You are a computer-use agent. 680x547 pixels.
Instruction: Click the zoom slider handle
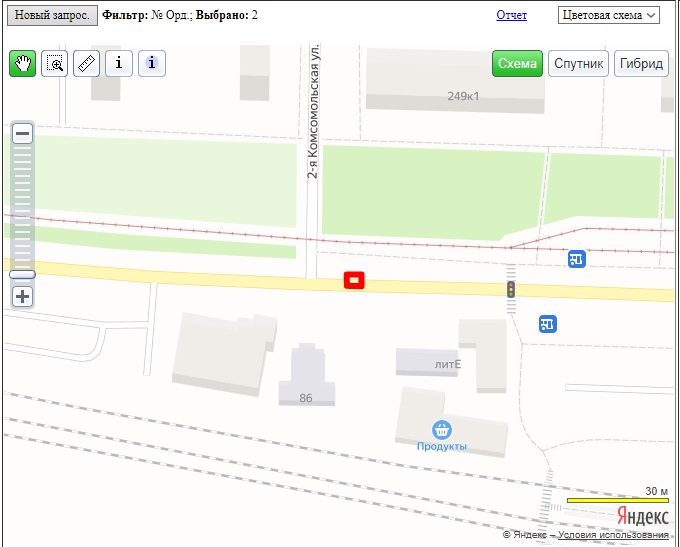(x=23, y=275)
